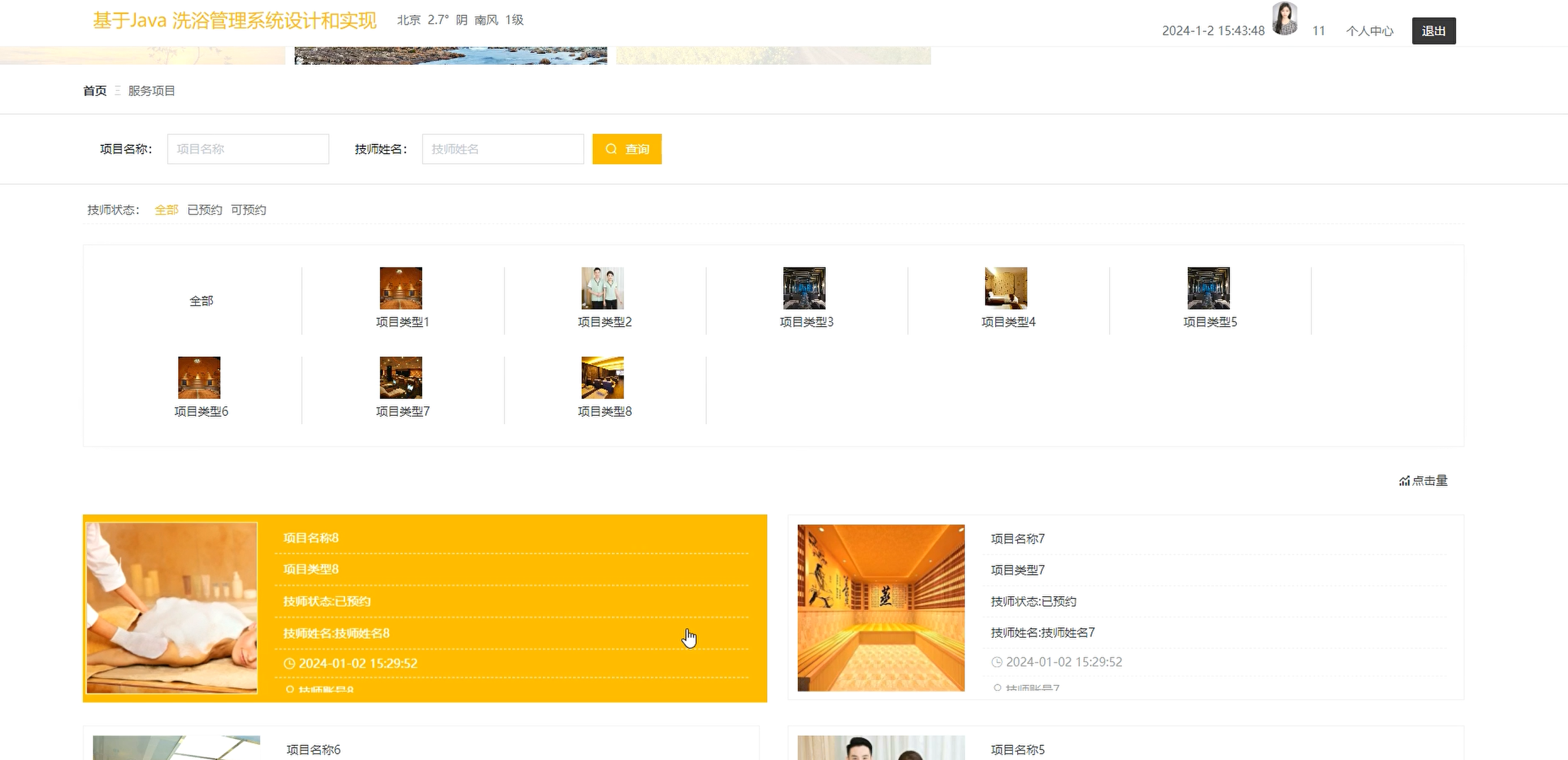Click 服务项目 breadcrumb text
The image size is (1568, 760).
pos(151,90)
